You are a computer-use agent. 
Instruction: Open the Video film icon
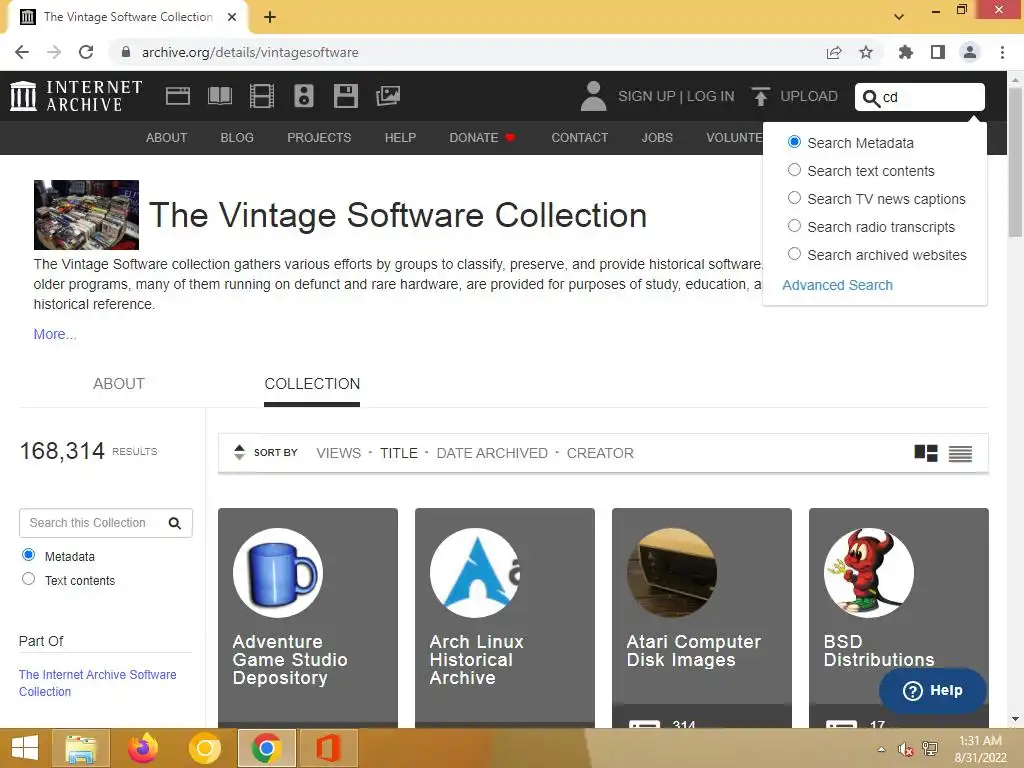pos(261,96)
